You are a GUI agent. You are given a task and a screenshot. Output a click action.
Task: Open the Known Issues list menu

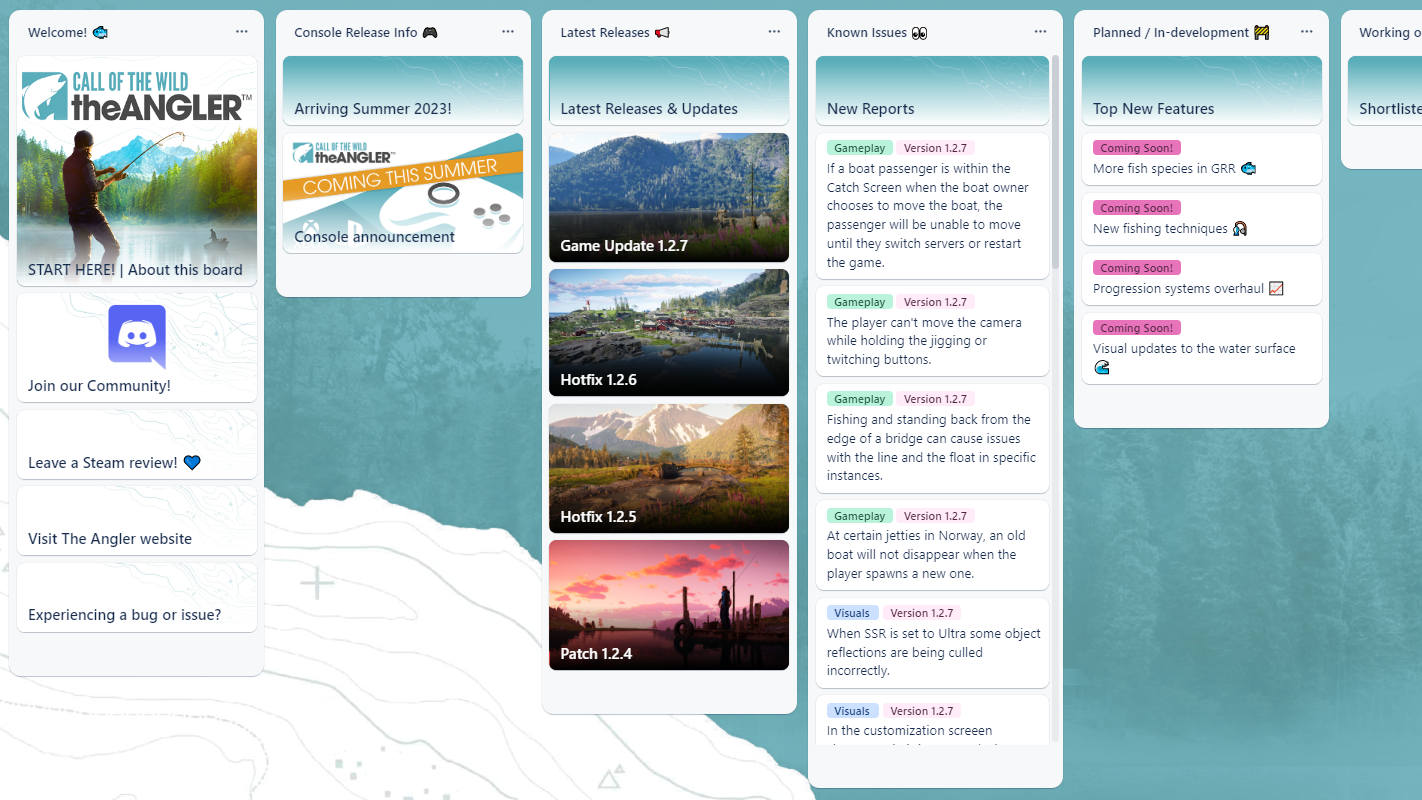click(x=1040, y=32)
